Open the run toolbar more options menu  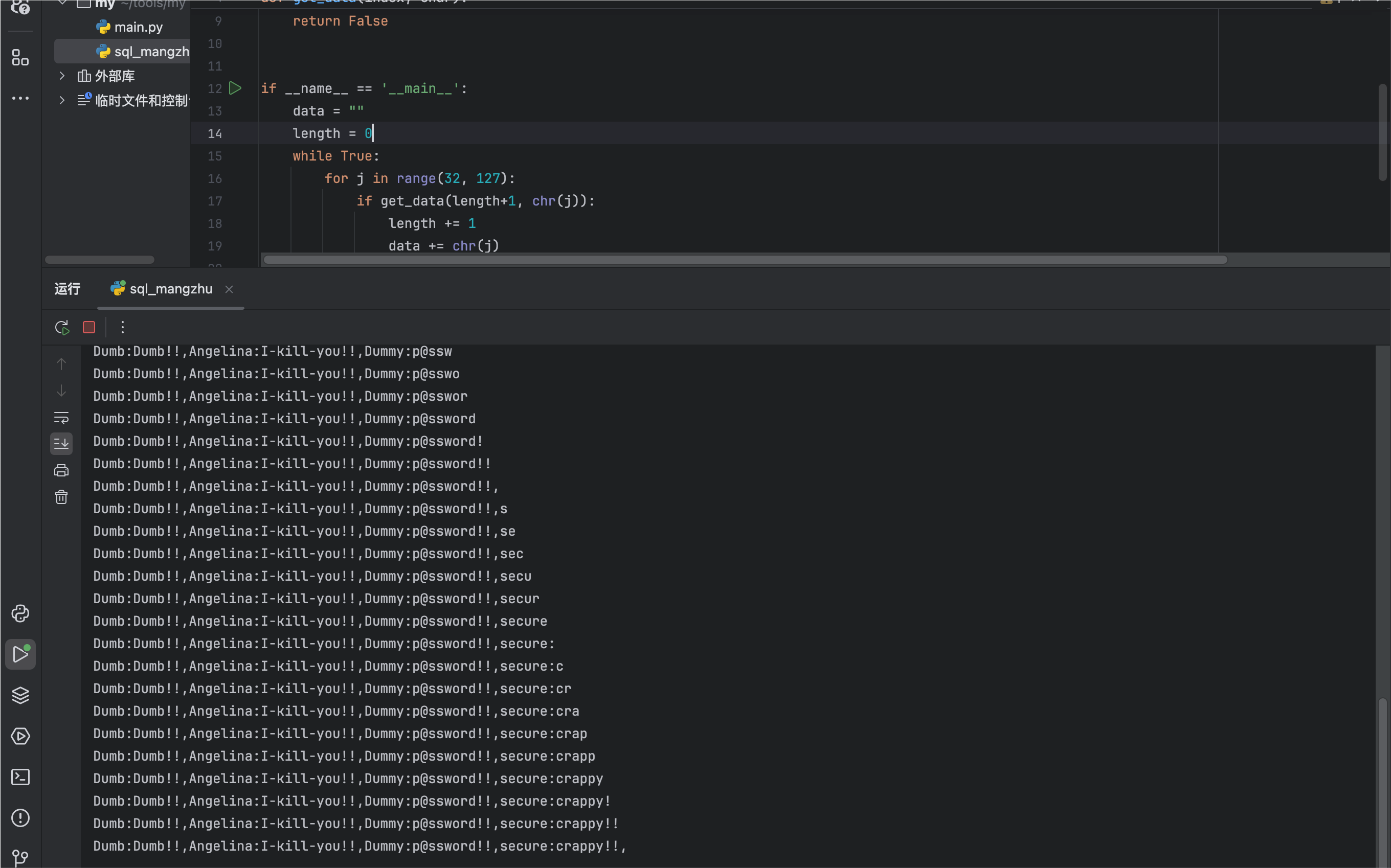(122, 327)
